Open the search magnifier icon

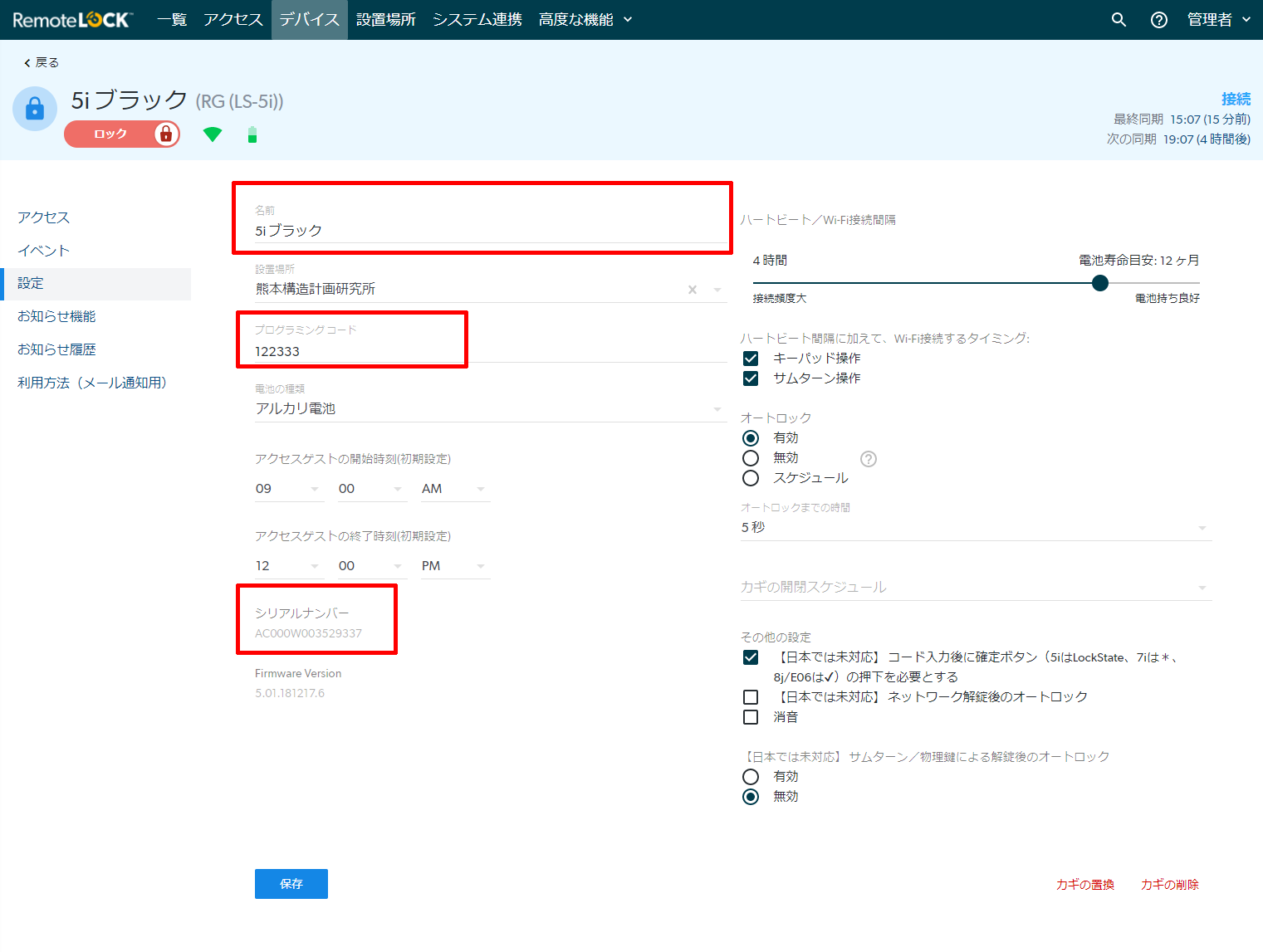tap(1119, 20)
